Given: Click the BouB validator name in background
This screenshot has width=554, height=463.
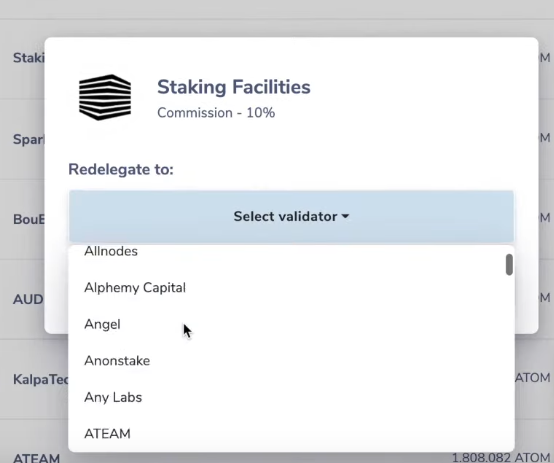Looking at the screenshot, I should click(x=29, y=219).
